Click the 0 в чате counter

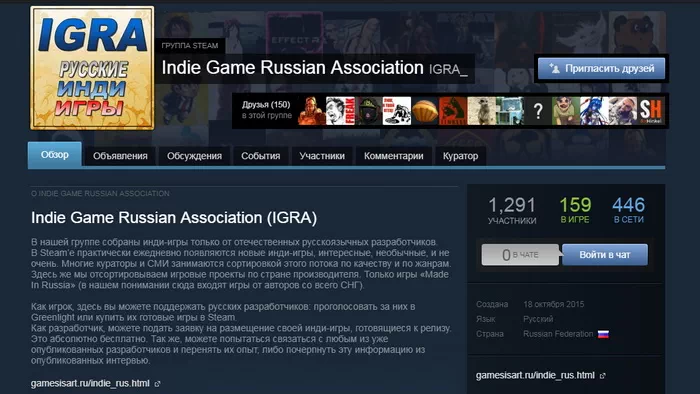pos(520,255)
